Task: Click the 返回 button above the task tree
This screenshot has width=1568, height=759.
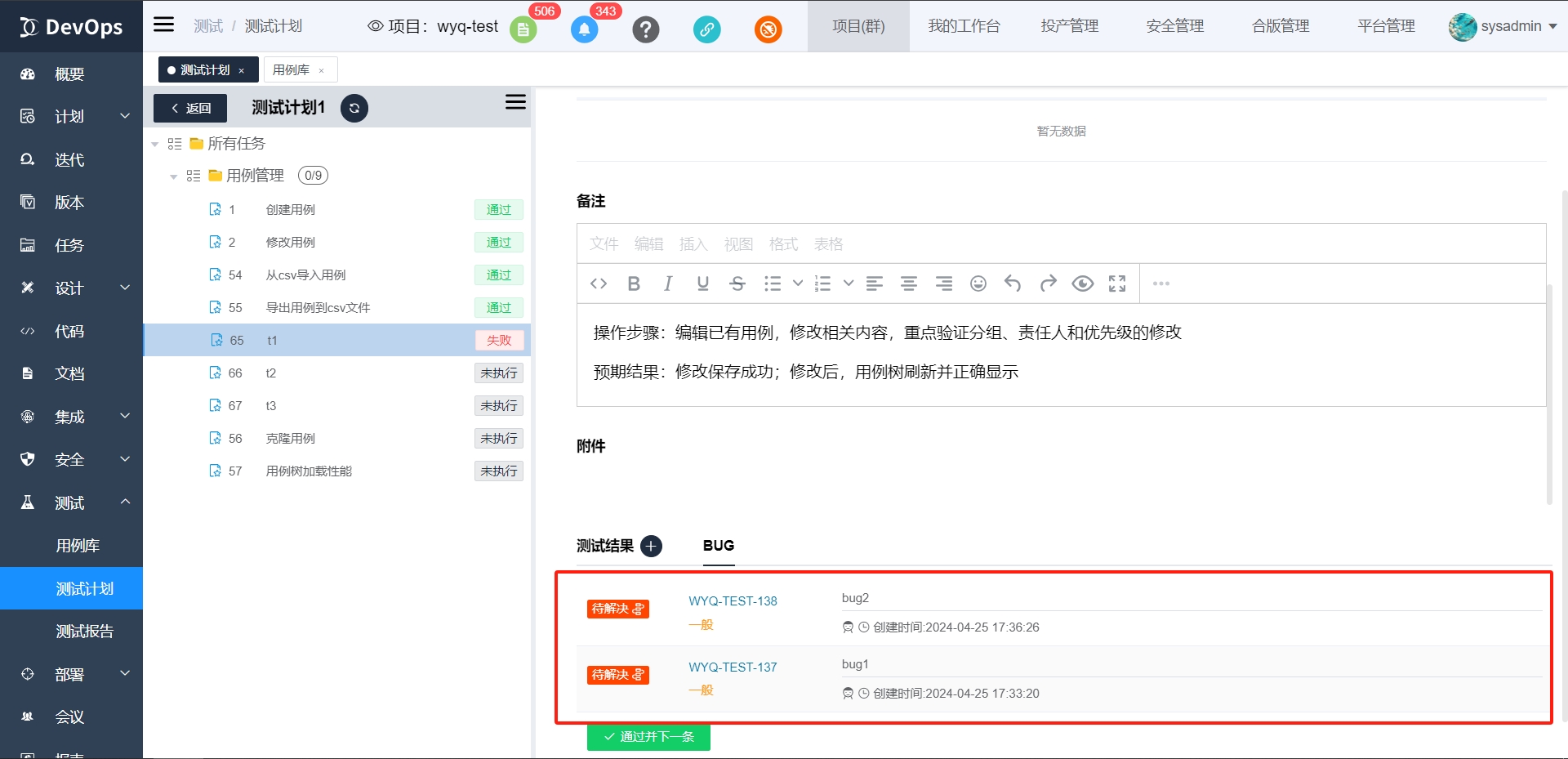Action: pos(189,108)
